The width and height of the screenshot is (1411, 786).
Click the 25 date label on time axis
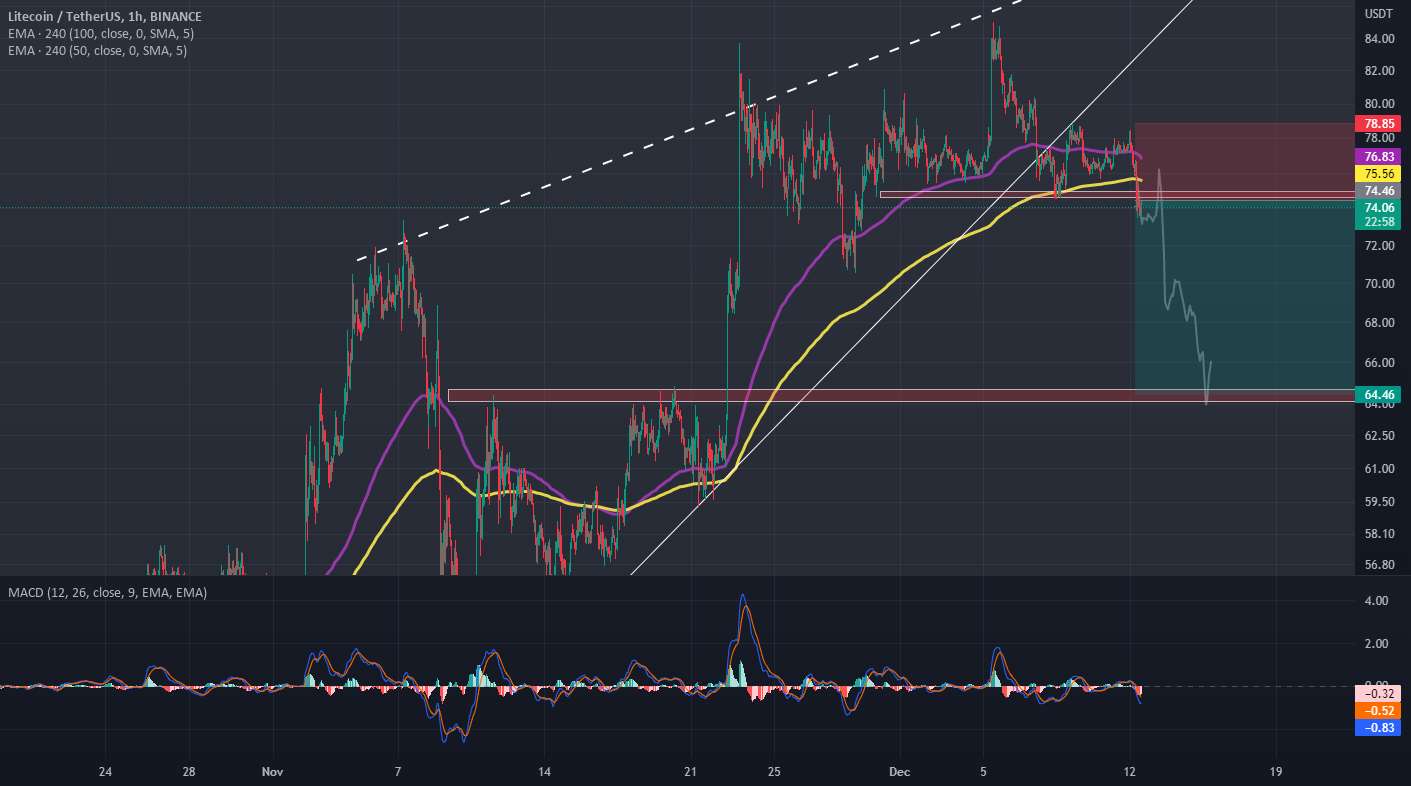point(774,772)
